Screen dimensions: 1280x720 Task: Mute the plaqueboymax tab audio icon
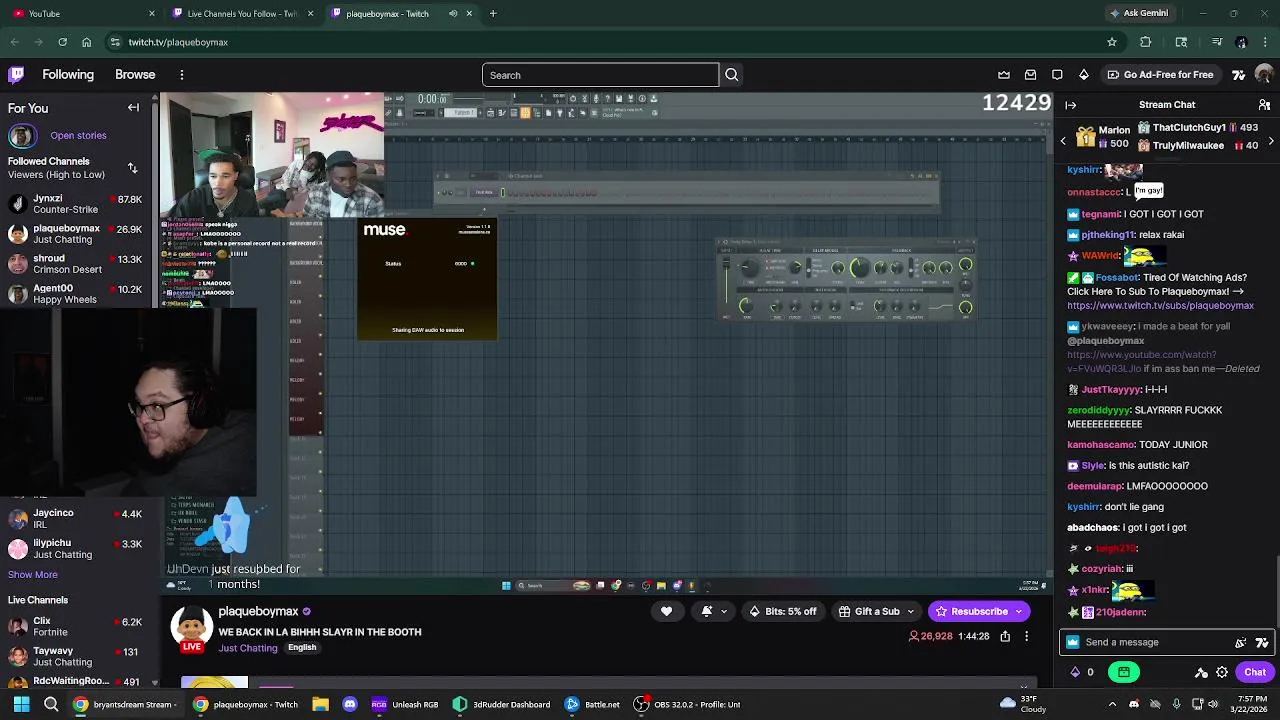(x=453, y=13)
